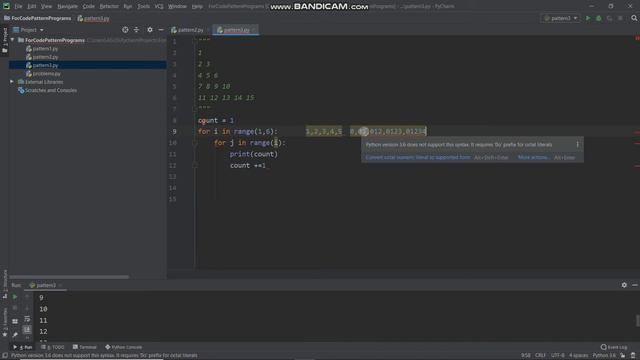Expand the External Libraries node

click(12, 82)
